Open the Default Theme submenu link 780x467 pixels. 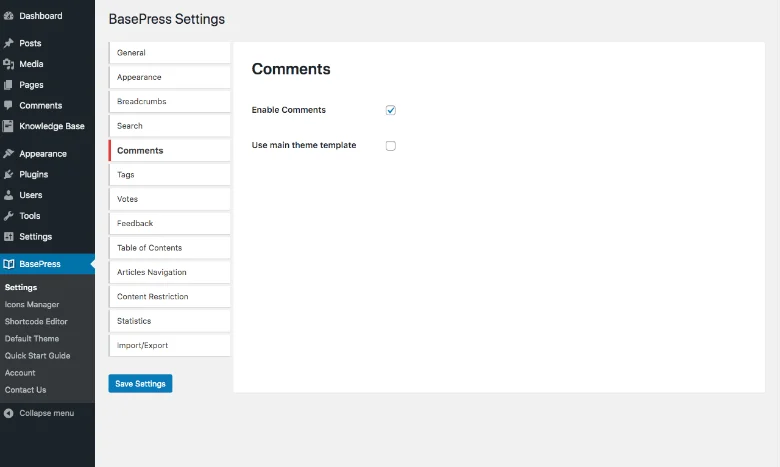32,339
